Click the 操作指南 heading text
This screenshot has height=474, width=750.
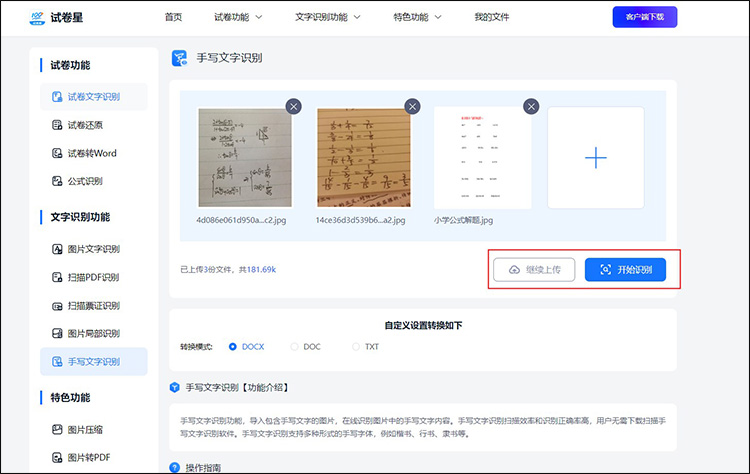click(203, 468)
